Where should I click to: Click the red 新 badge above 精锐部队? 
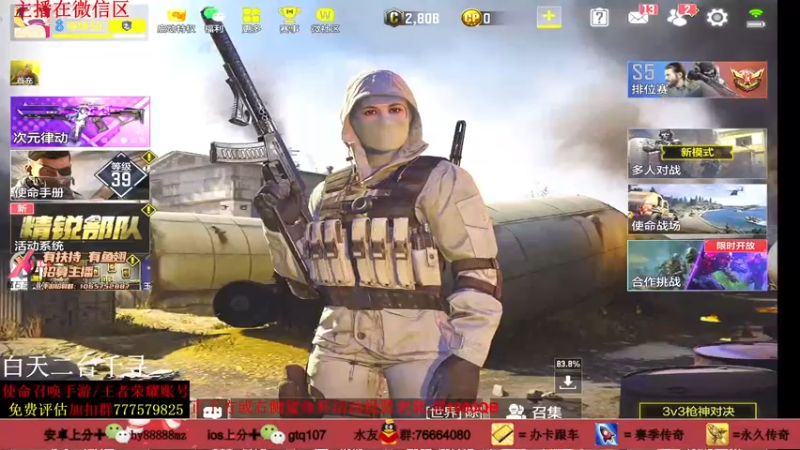click(22, 208)
